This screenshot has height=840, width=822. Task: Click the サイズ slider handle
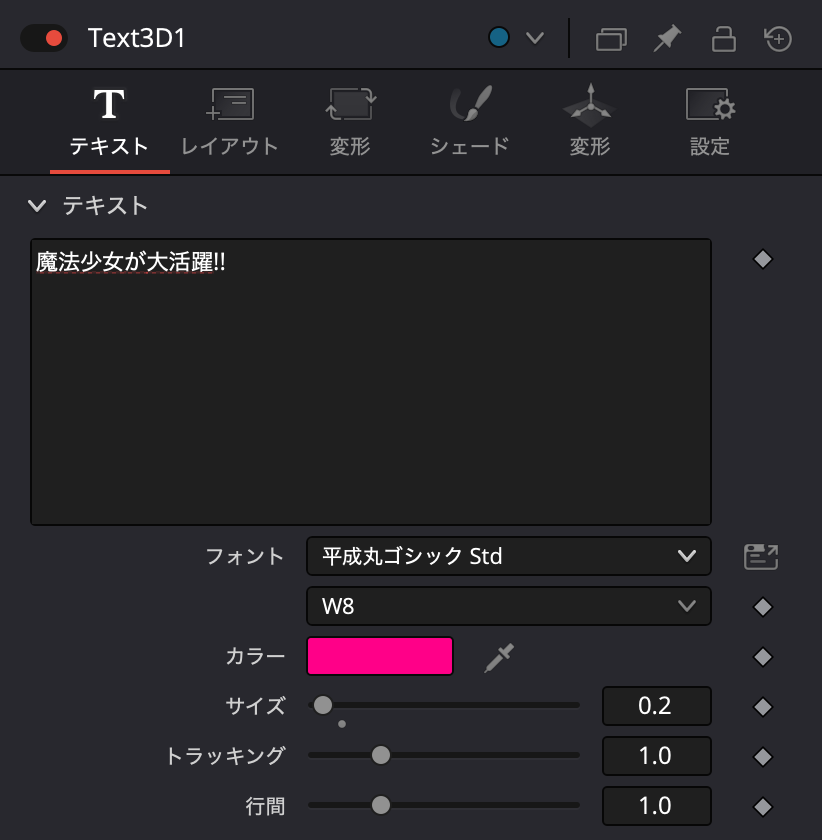[x=323, y=705]
